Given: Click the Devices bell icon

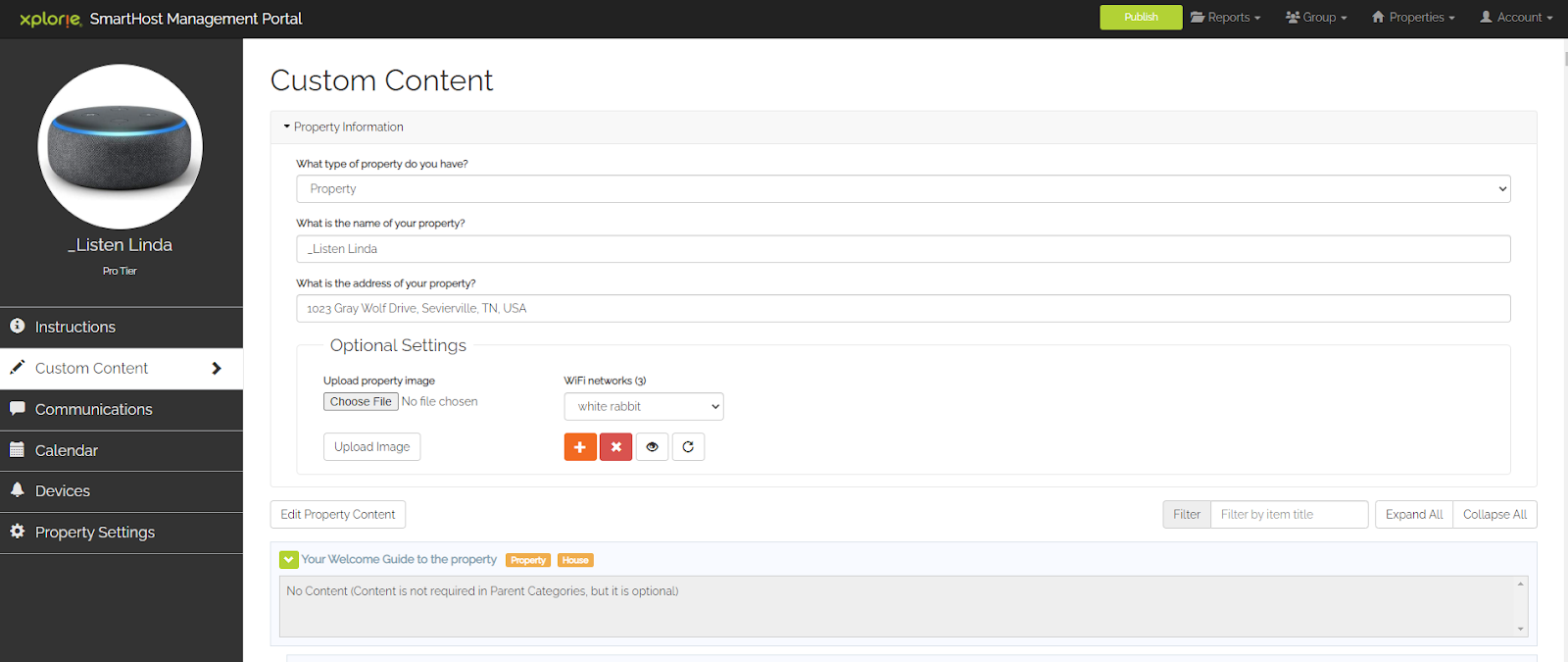Looking at the screenshot, I should click(x=17, y=489).
